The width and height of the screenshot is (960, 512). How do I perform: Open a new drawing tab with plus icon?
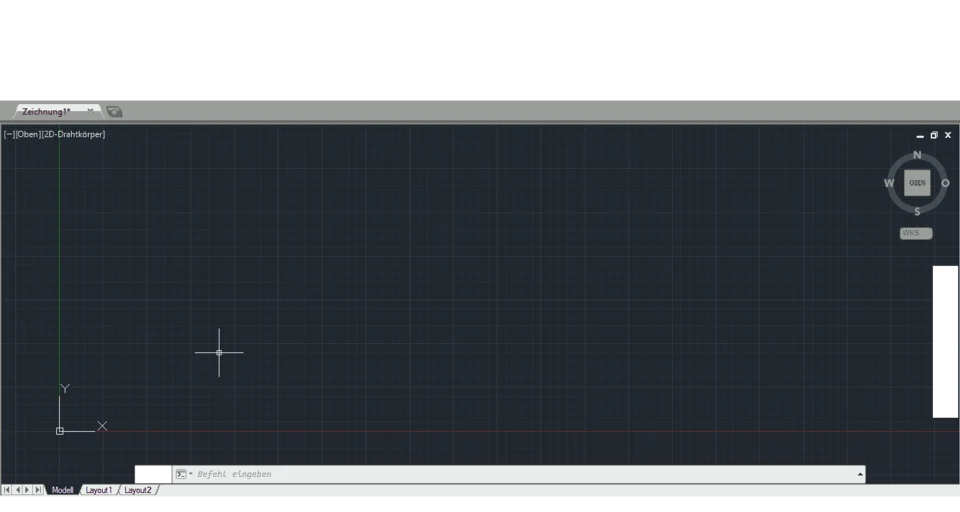(114, 111)
